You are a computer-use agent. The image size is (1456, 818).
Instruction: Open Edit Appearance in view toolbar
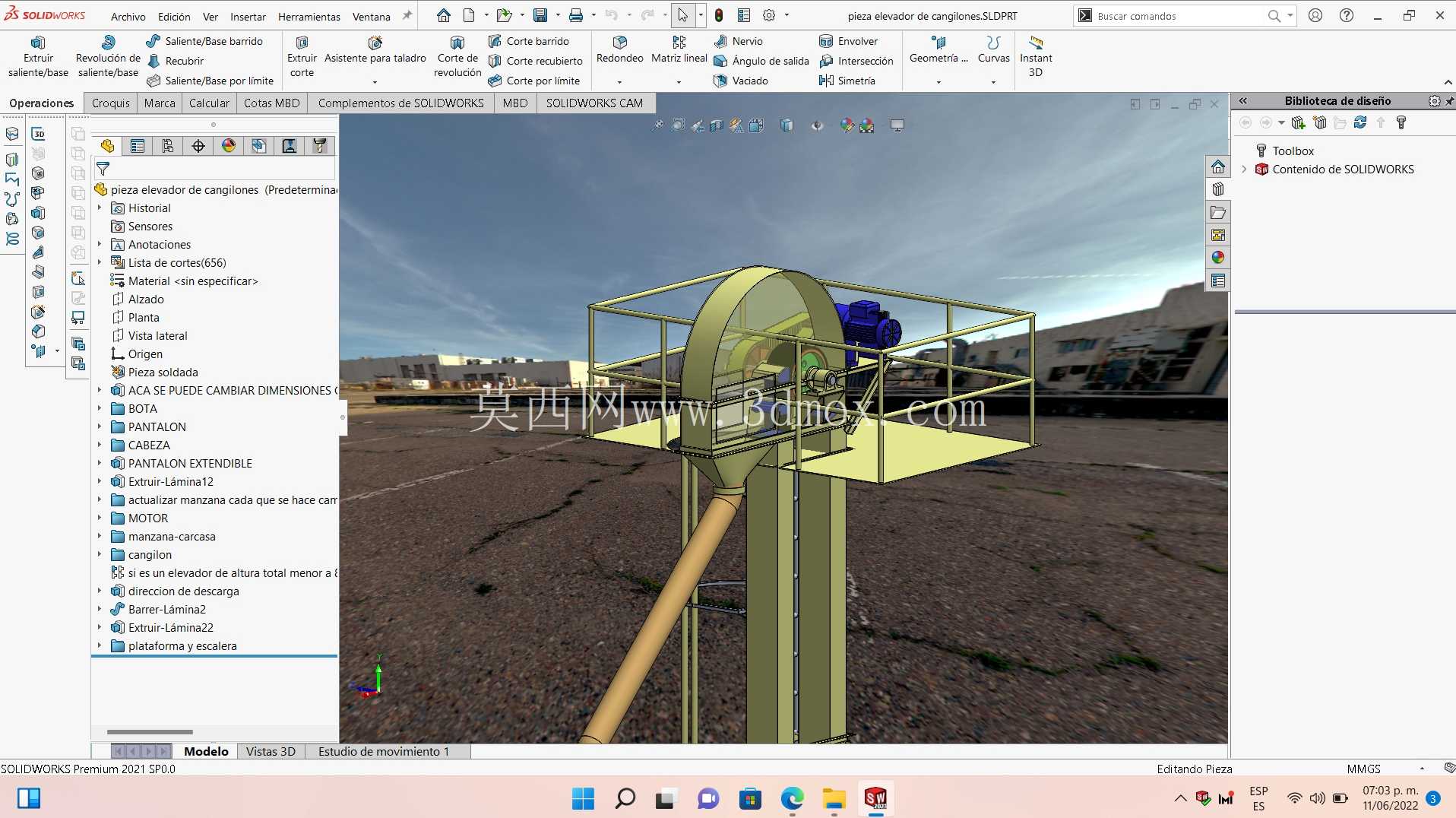(847, 125)
